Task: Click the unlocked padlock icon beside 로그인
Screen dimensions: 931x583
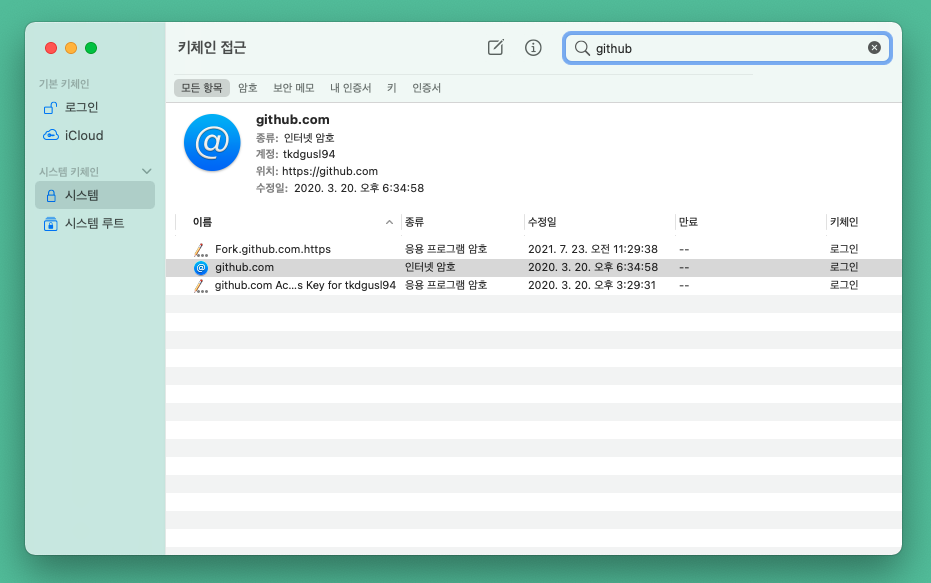Action: (50, 107)
